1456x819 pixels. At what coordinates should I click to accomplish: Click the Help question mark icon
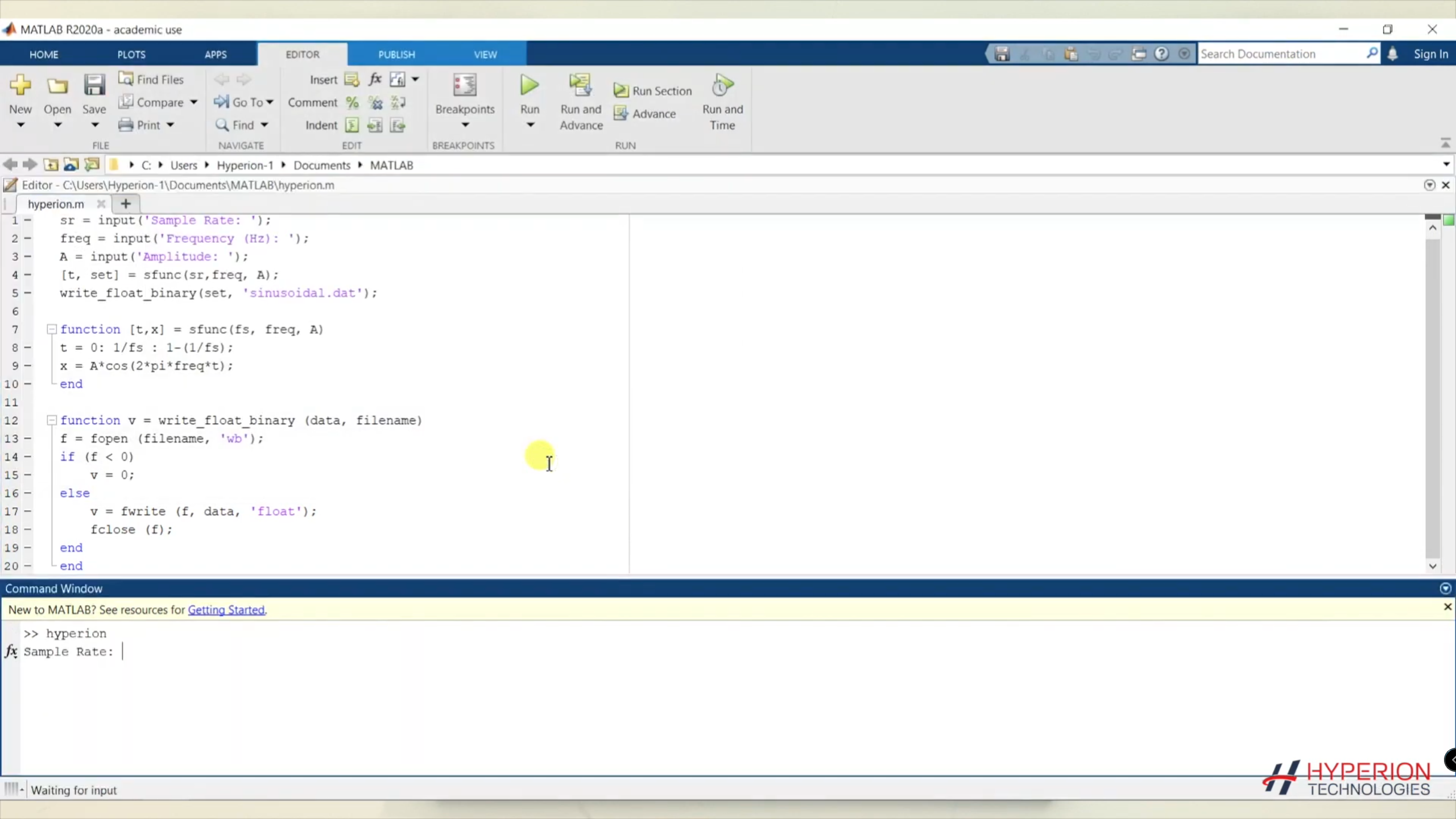[x=1161, y=54]
